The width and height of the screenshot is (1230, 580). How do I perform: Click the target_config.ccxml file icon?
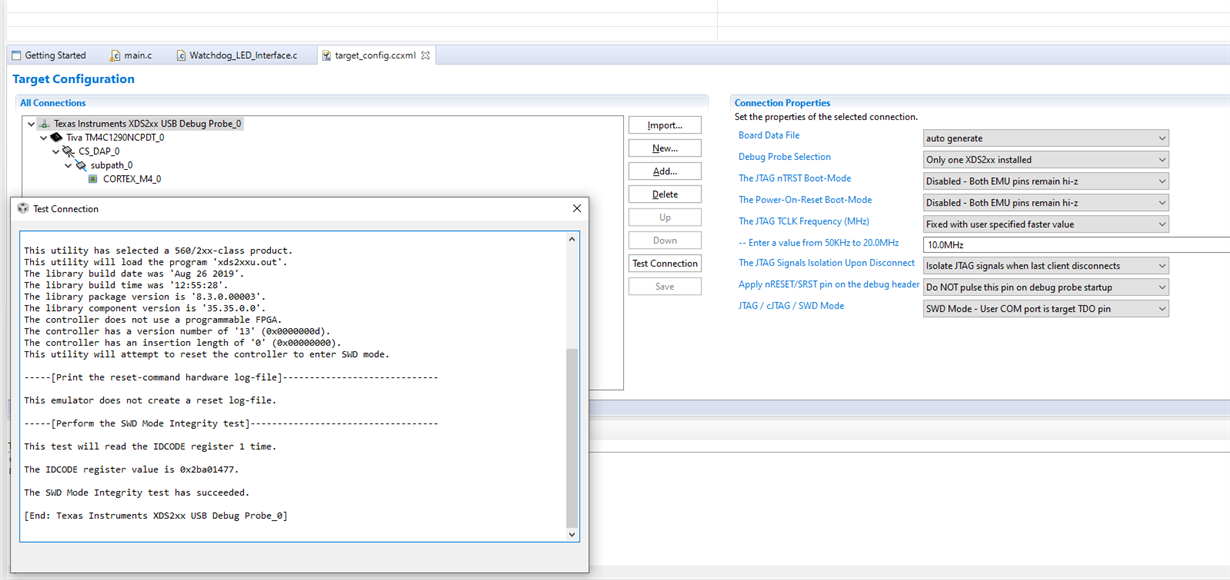pyautogui.click(x=326, y=55)
